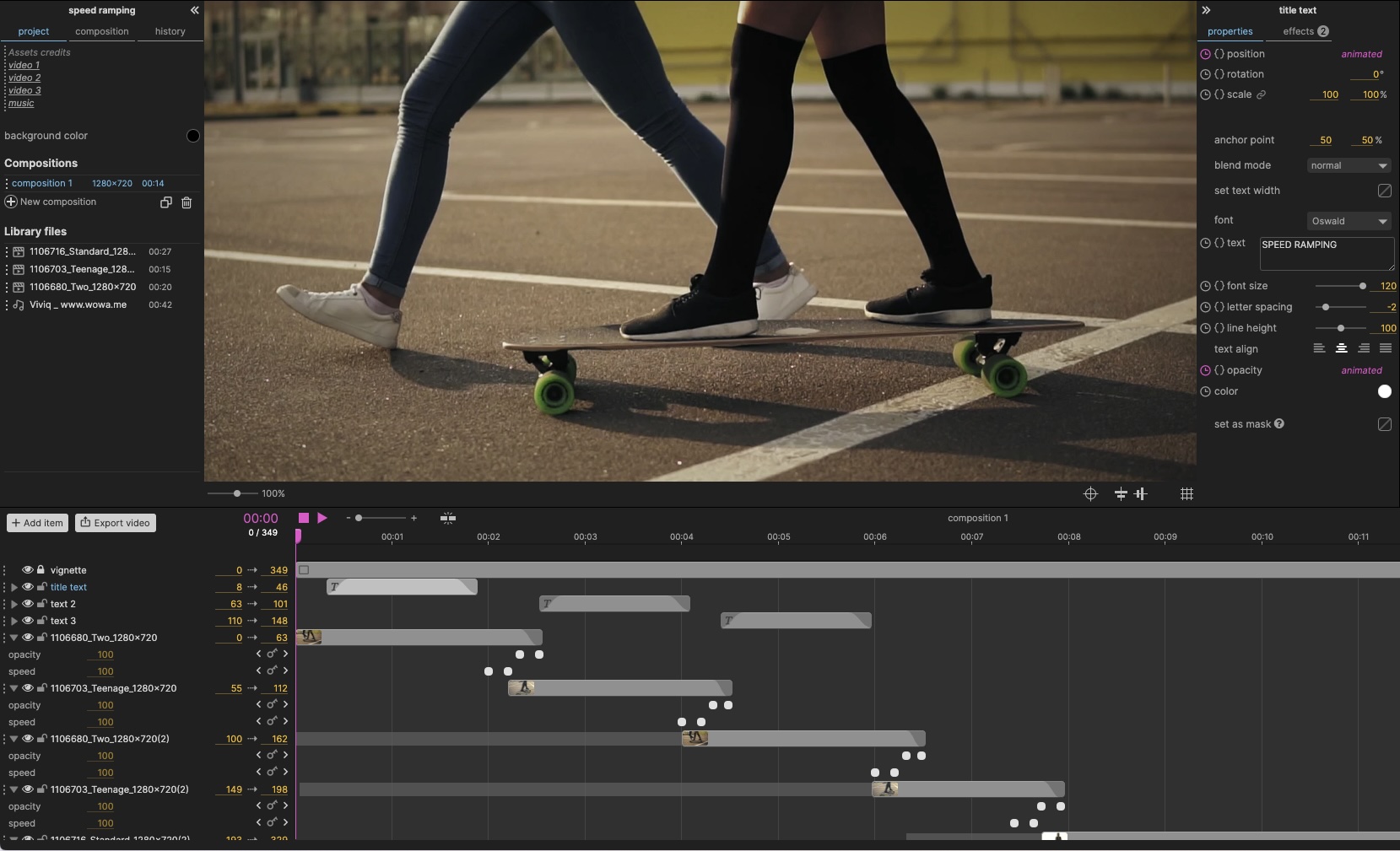This screenshot has height=851, width=1400.
Task: Hide the title text layer
Action: 28,587
